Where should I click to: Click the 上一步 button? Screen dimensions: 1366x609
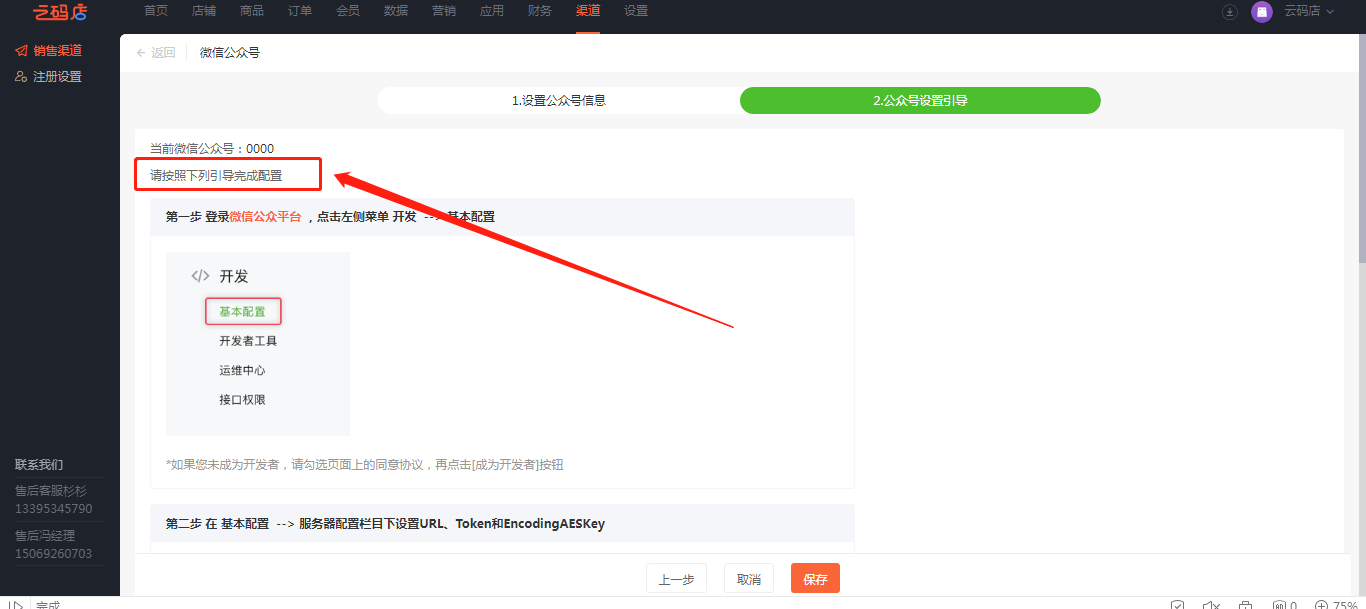coord(677,578)
